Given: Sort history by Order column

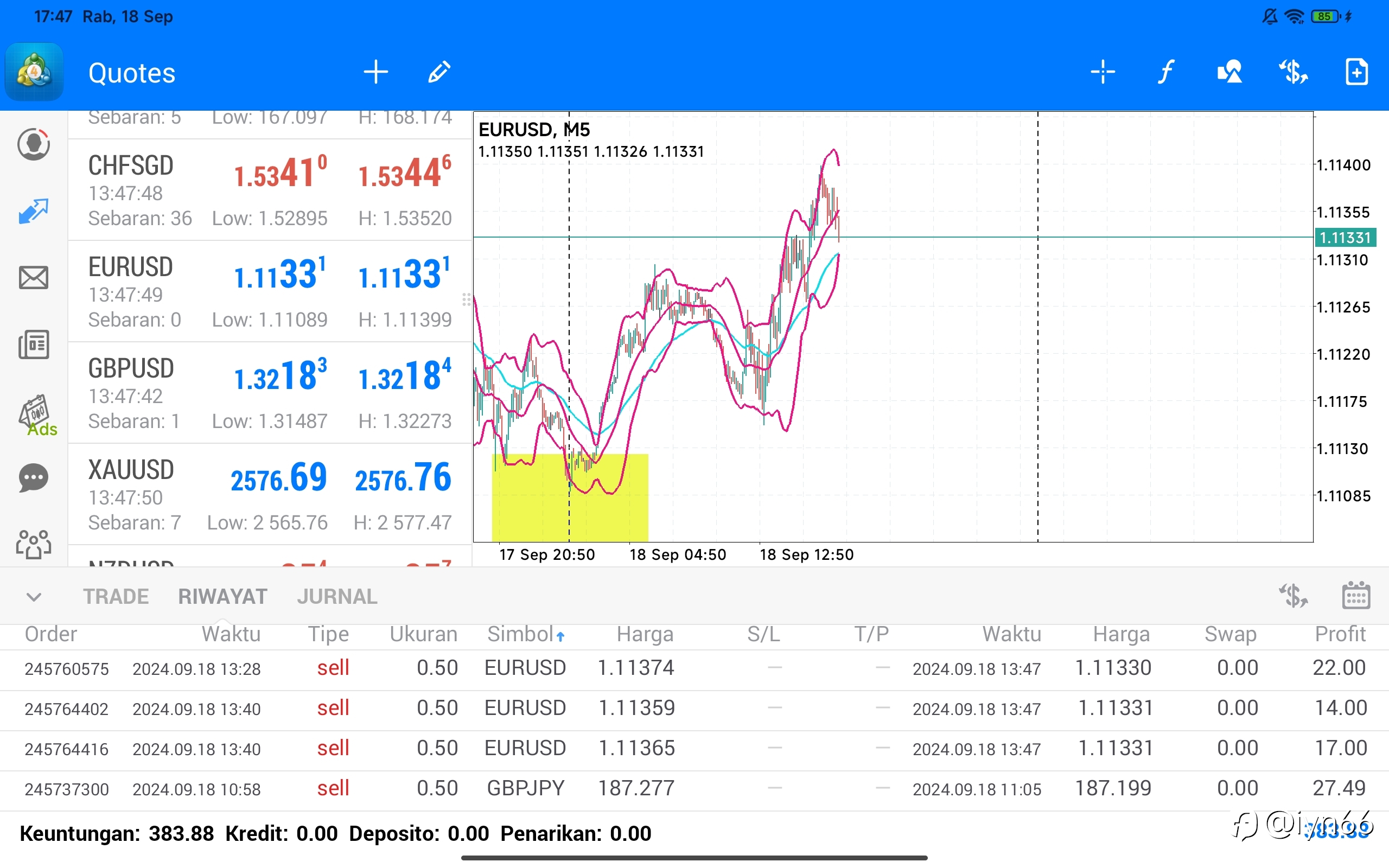Looking at the screenshot, I should (x=50, y=634).
